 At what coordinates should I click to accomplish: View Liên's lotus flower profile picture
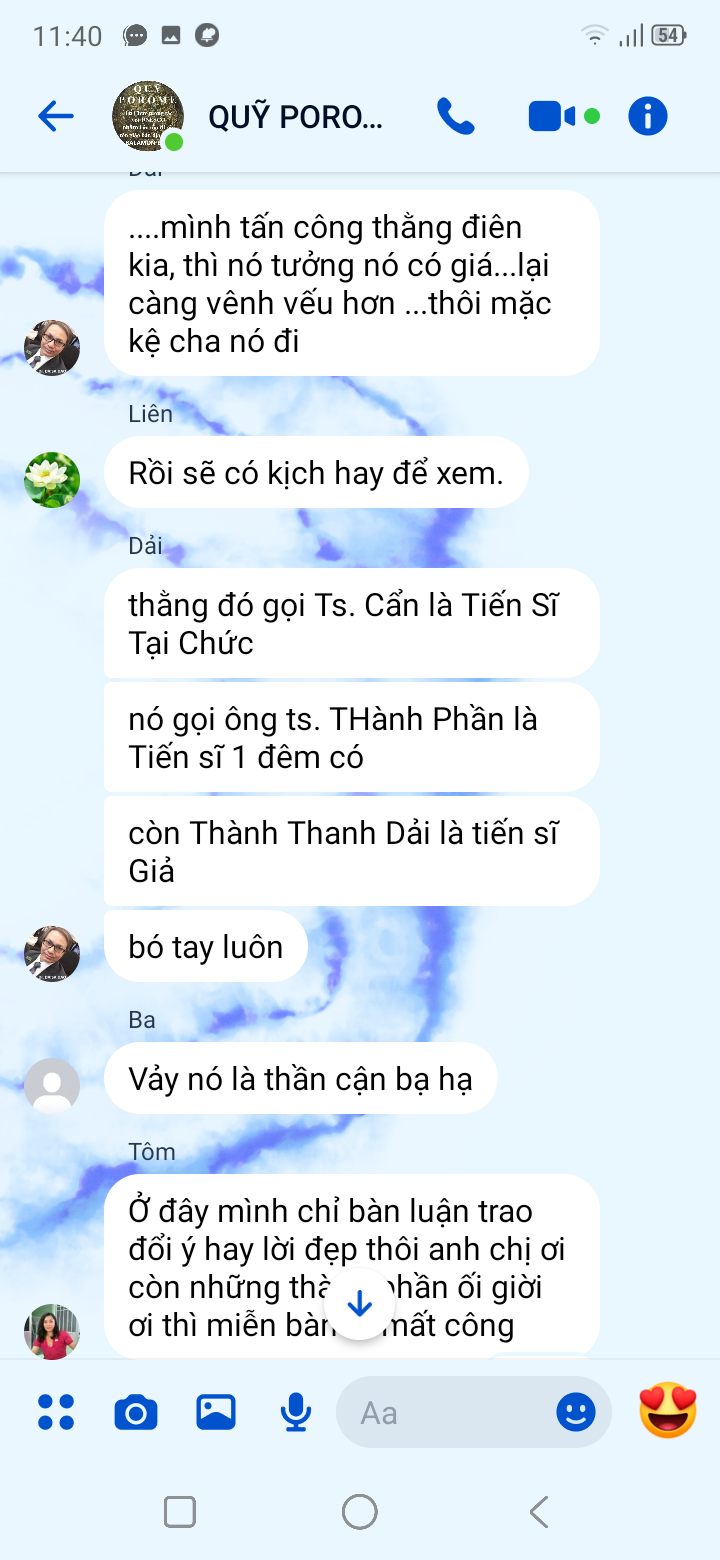pos(52,480)
